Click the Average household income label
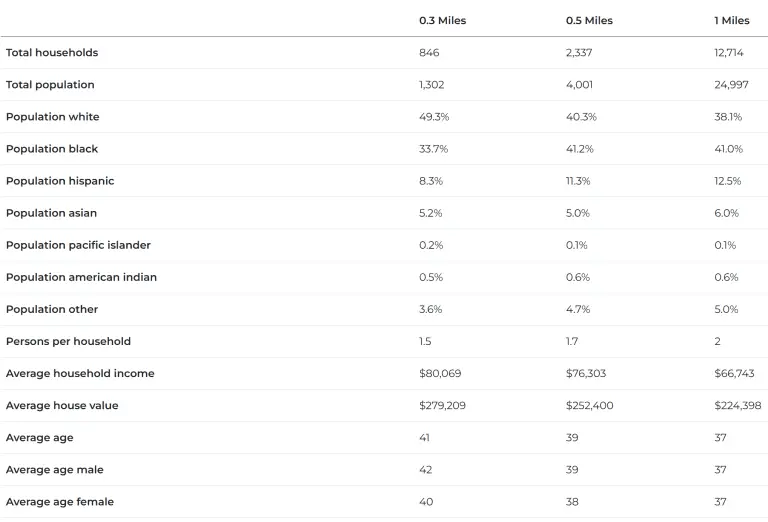Image resolution: width=768 pixels, height=522 pixels. (80, 373)
